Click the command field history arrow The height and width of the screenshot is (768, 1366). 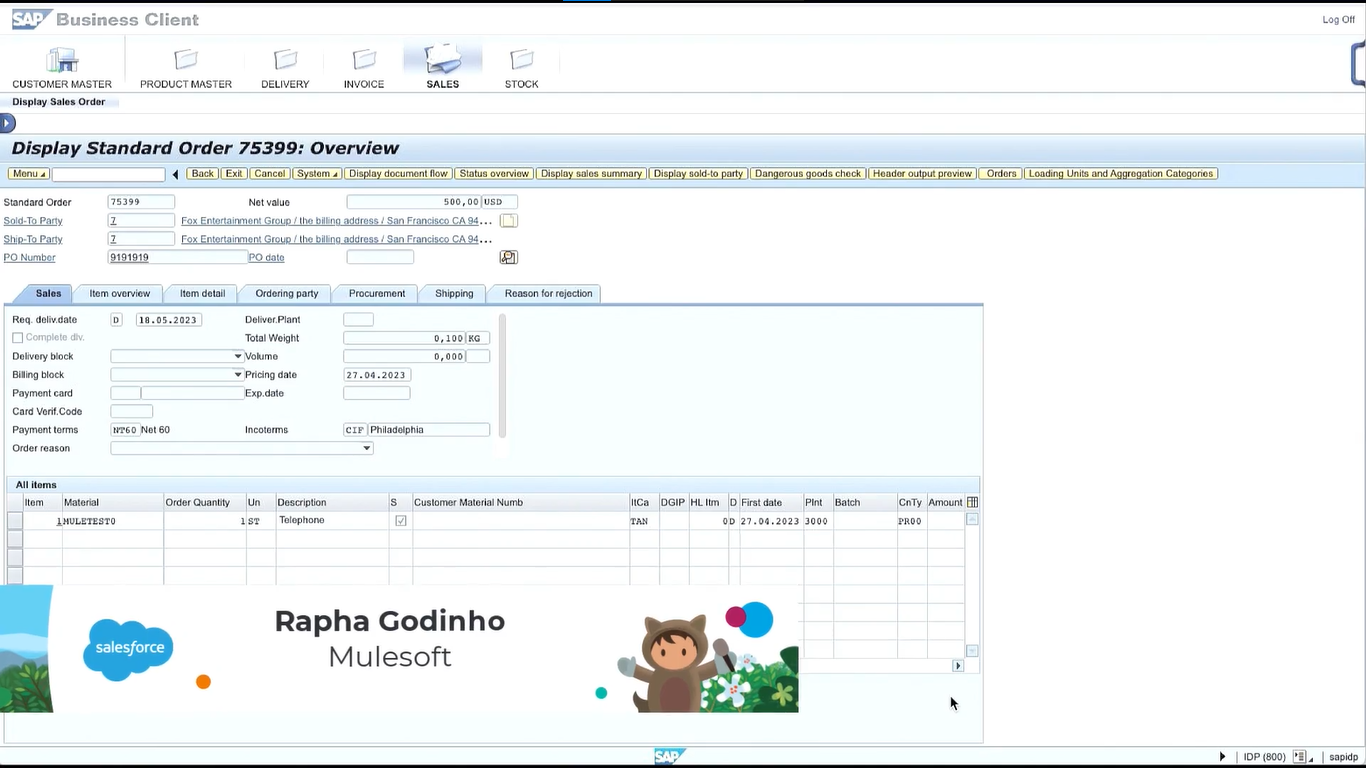(x=175, y=174)
